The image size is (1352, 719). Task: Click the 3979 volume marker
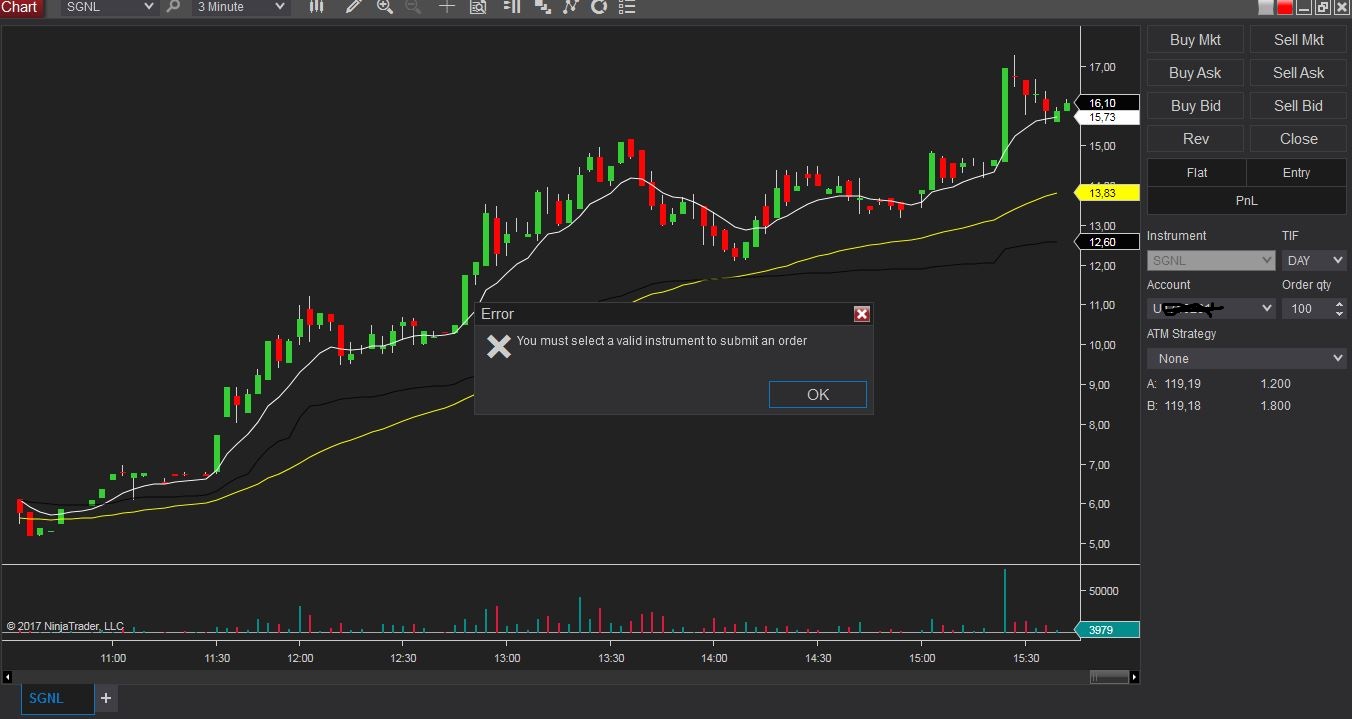click(x=1108, y=630)
